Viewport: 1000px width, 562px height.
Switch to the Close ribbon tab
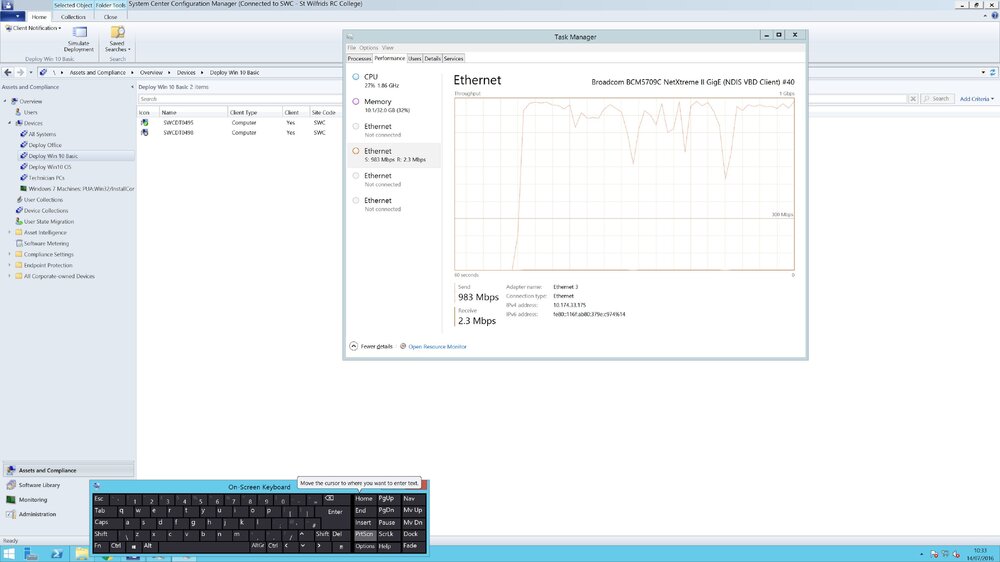(110, 17)
